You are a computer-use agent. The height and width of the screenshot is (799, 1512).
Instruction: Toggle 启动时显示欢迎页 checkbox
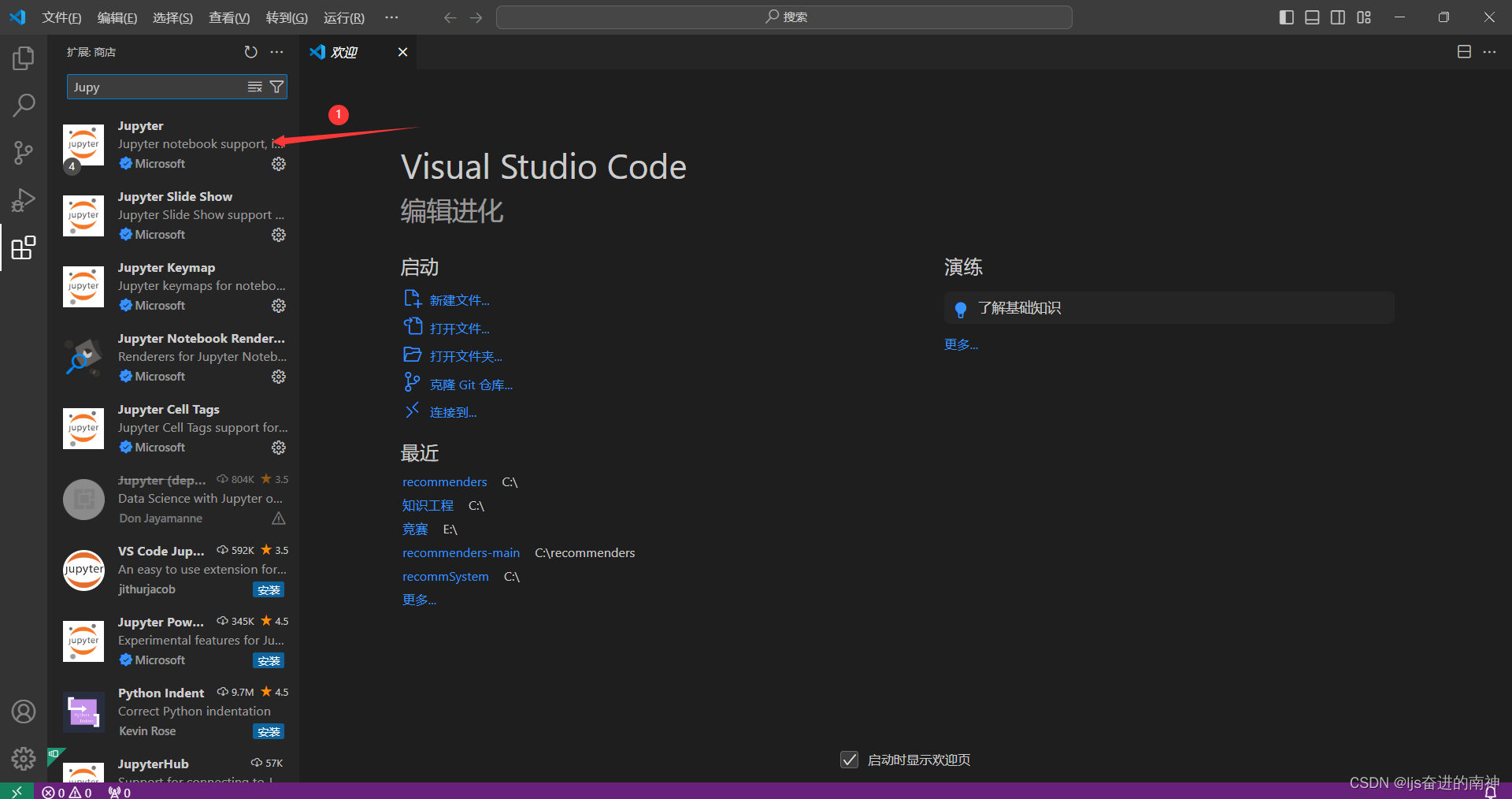click(849, 760)
